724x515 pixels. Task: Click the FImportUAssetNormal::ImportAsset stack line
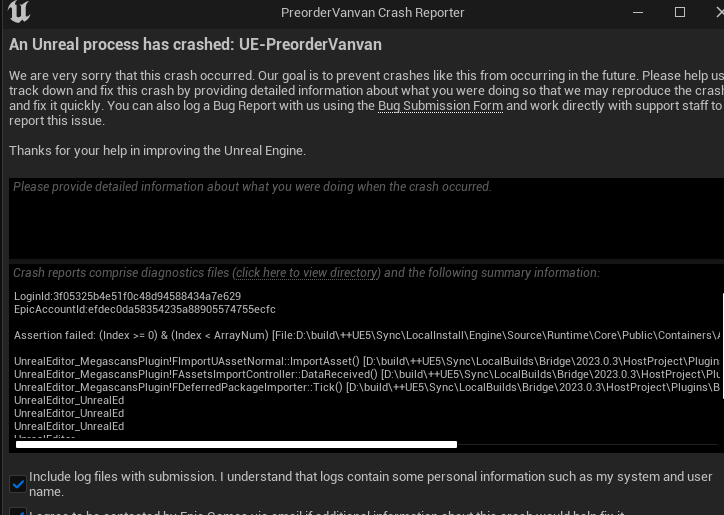point(367,361)
